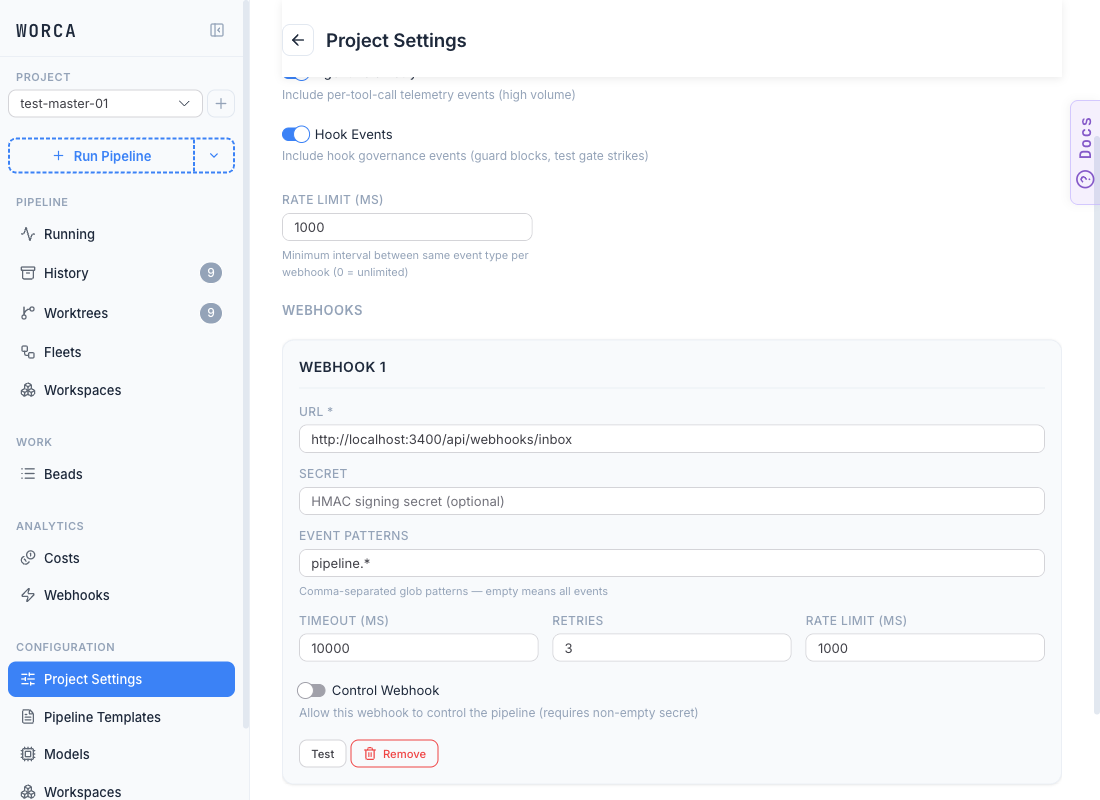Enable the Control Webhook toggle

(311, 691)
